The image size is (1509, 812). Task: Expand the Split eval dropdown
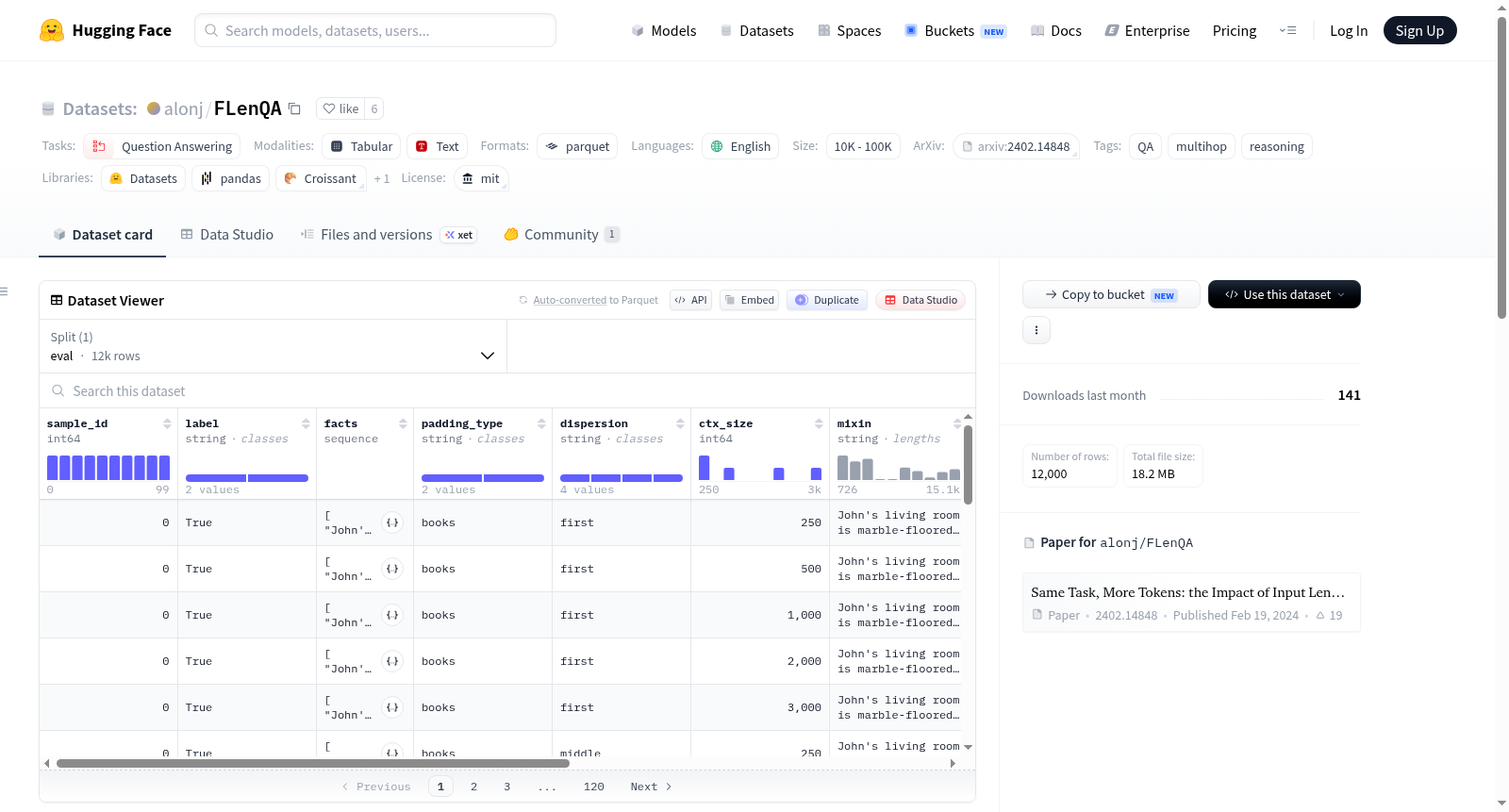point(273,346)
